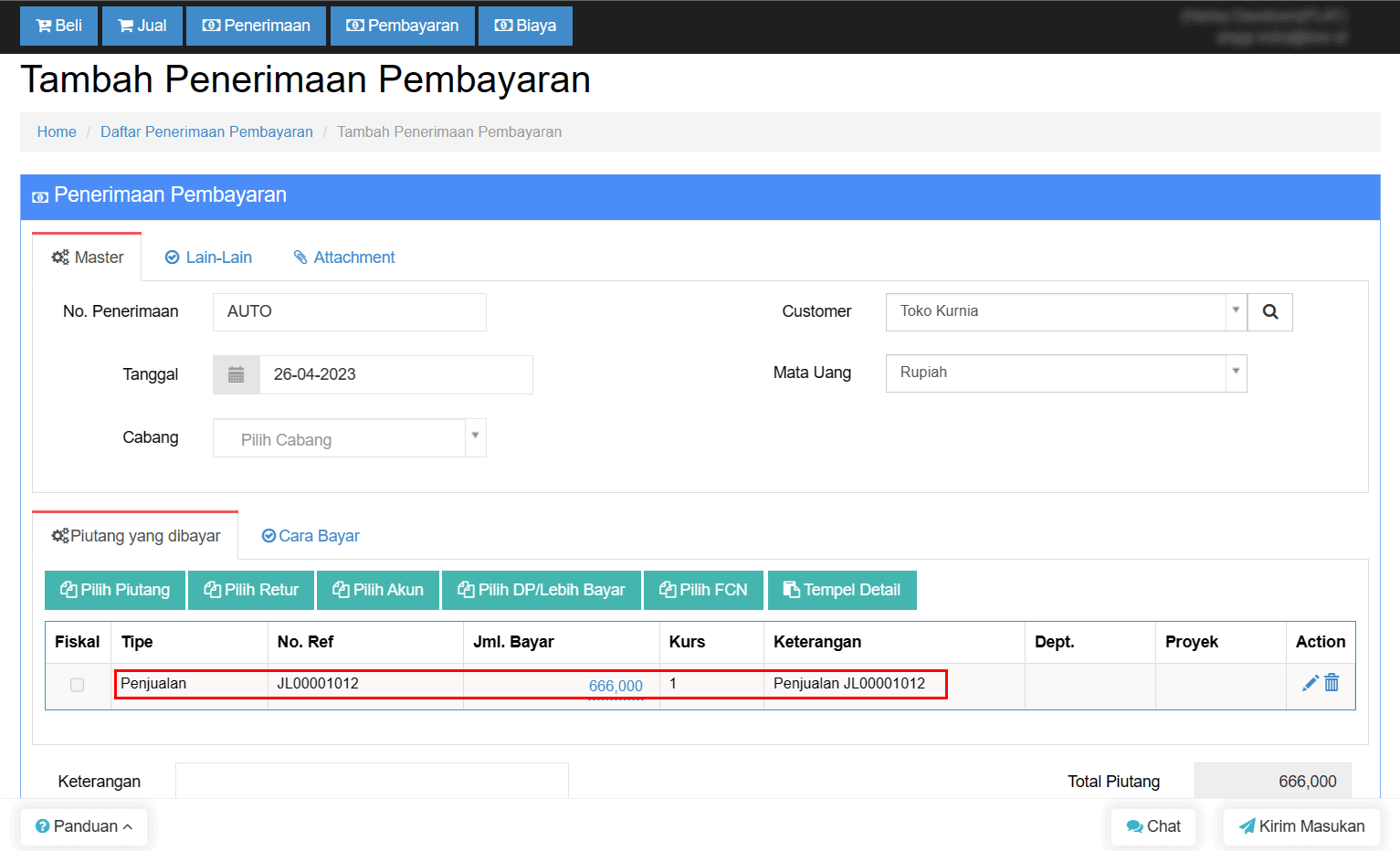Click the Keterangan text field below table

click(372, 781)
